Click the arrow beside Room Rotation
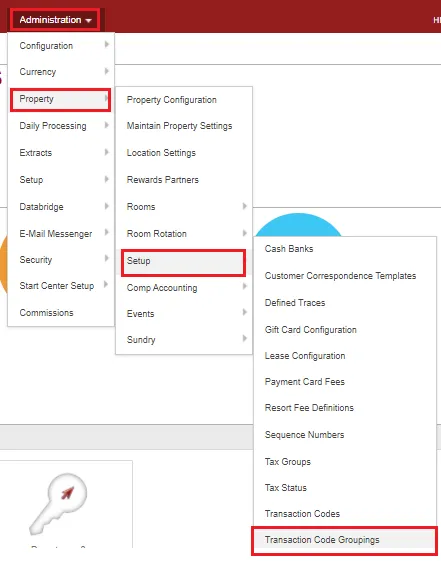441x561 pixels. click(x=245, y=233)
